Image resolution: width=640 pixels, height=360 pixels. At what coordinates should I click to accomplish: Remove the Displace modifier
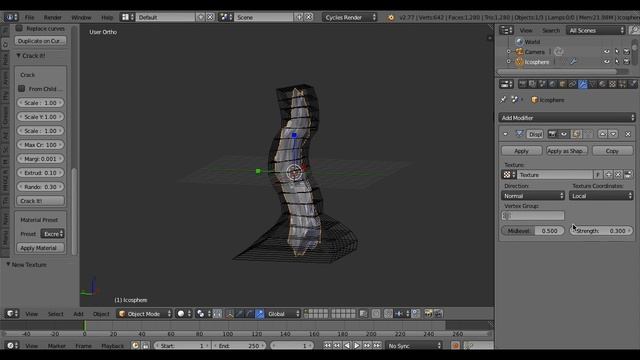point(628,134)
